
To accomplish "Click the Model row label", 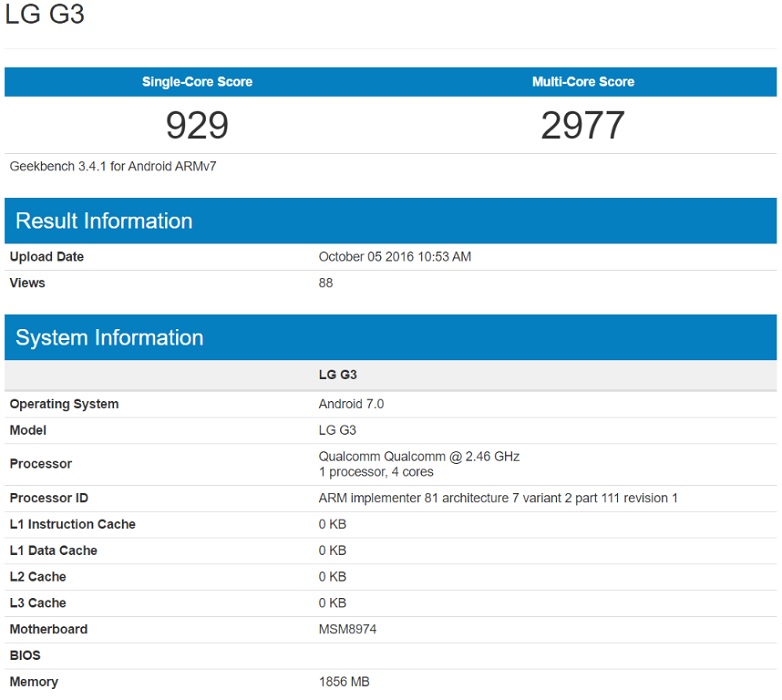I will [x=28, y=430].
